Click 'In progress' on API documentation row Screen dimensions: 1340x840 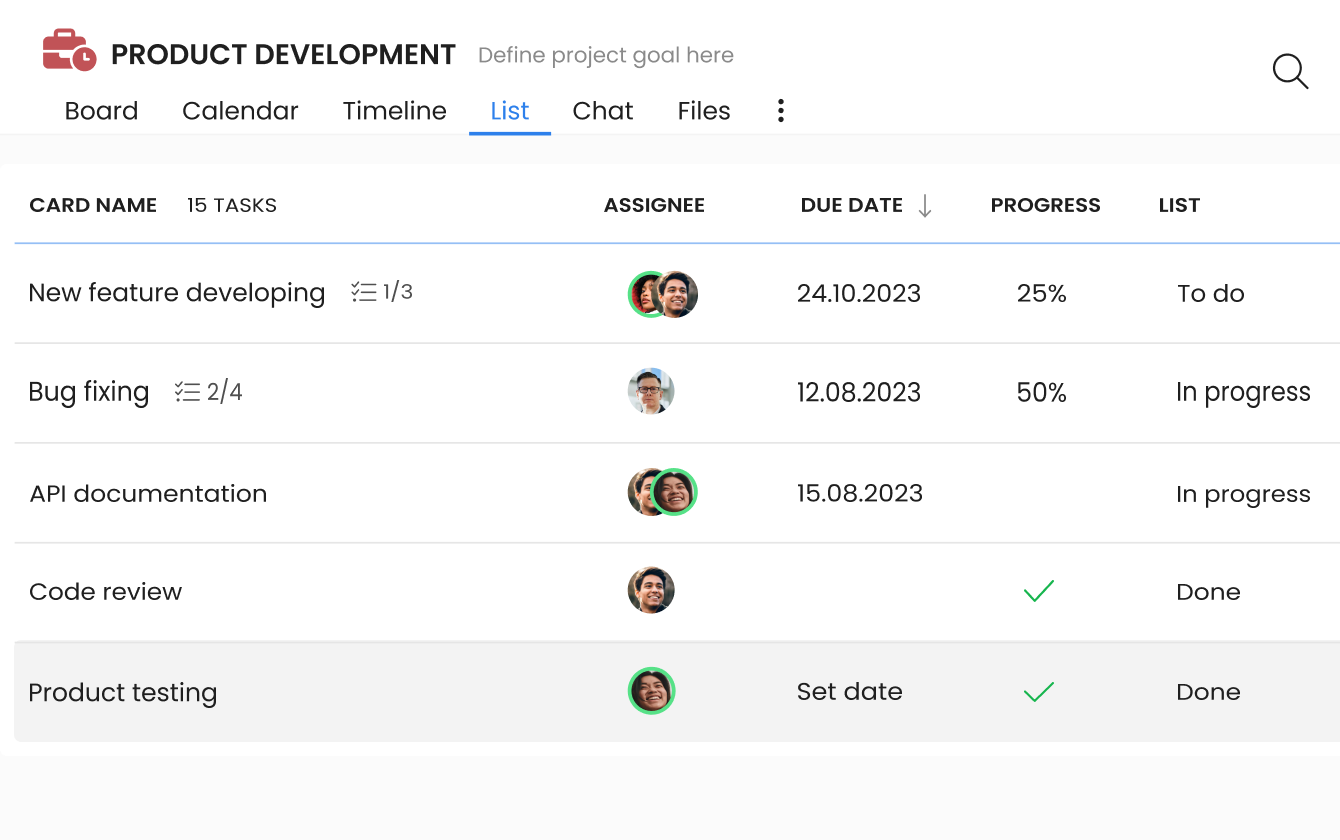(1243, 494)
